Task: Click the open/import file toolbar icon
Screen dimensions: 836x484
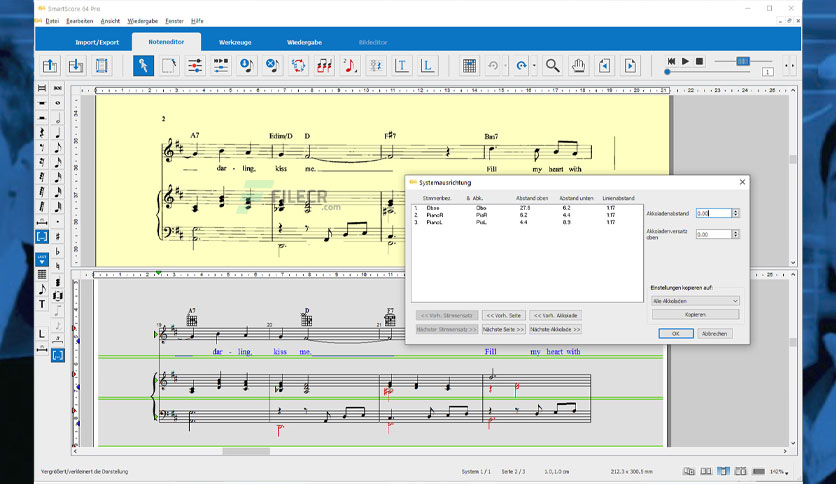Action: pos(50,66)
